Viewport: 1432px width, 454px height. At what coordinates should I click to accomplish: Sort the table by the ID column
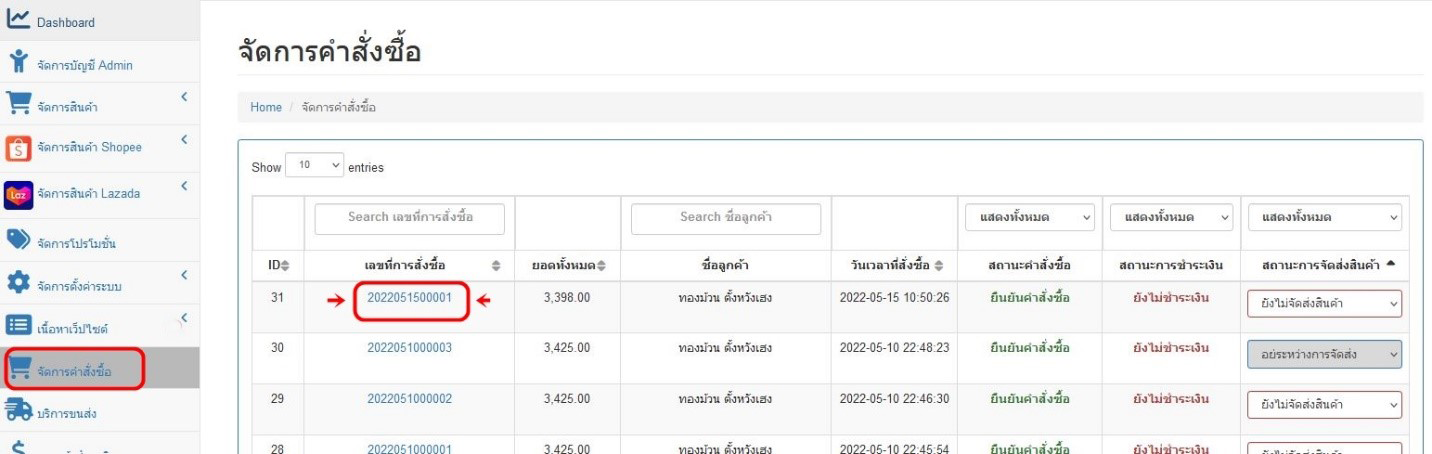click(x=279, y=265)
